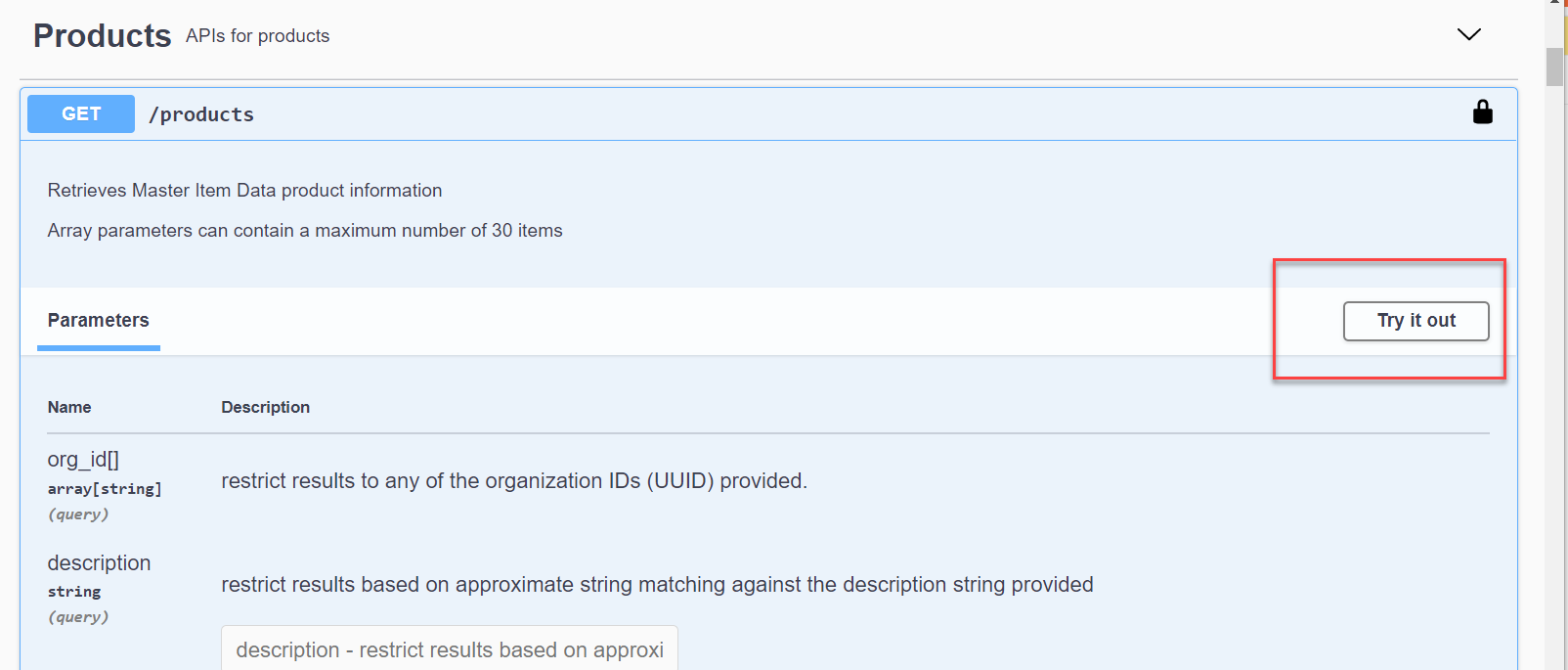This screenshot has width=1568, height=670.
Task: Focus the description query input field
Action: [x=450, y=648]
